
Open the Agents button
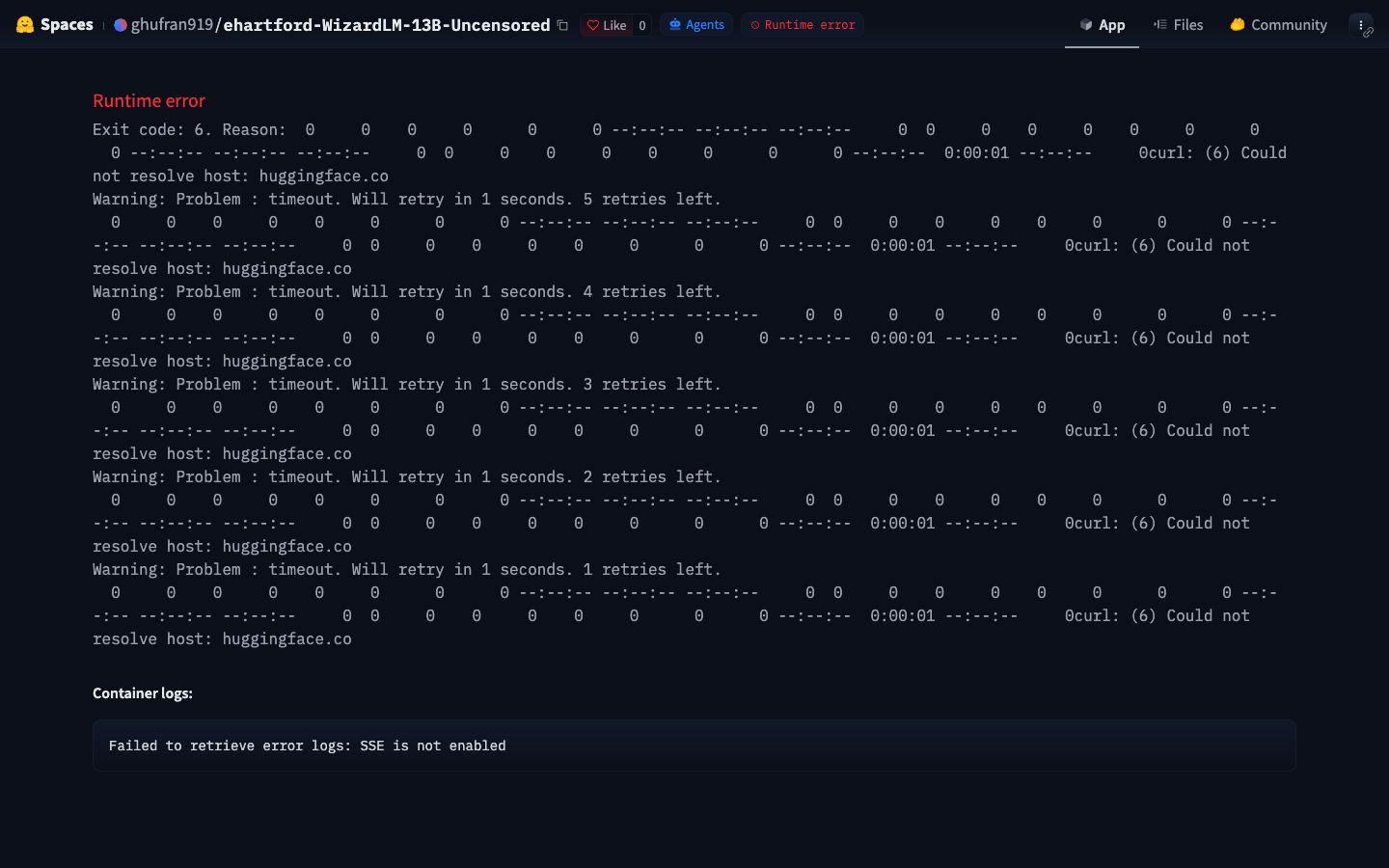tap(696, 25)
